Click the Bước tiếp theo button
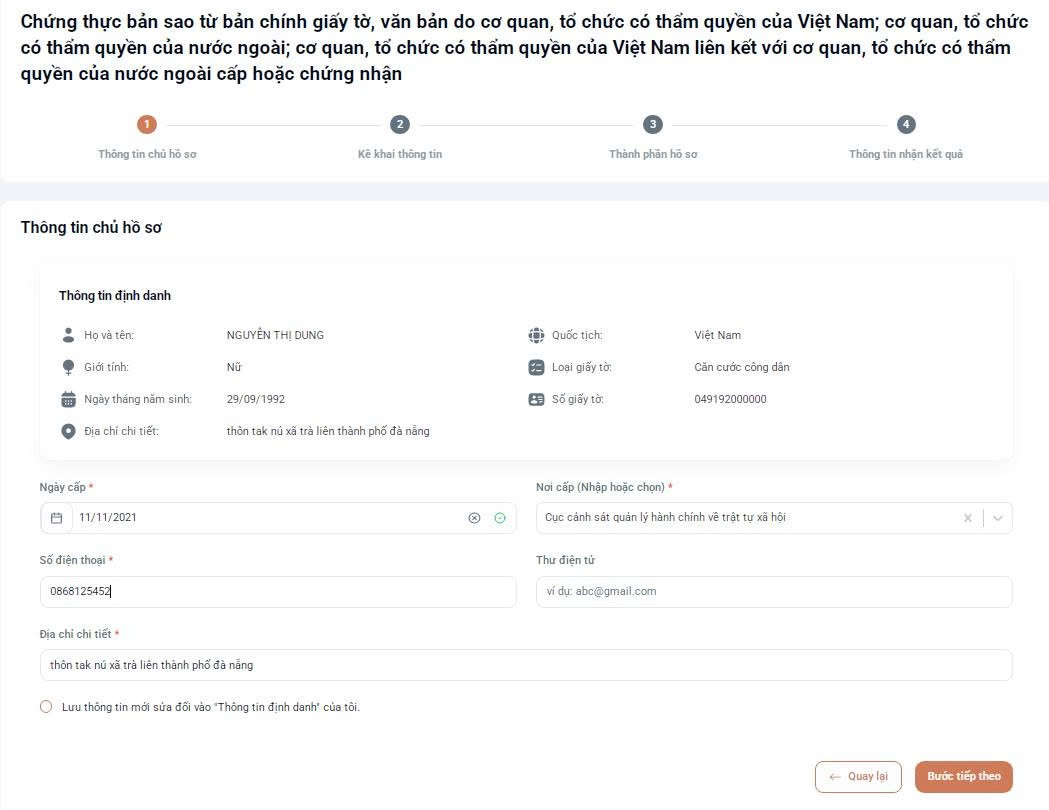The height and width of the screenshot is (810, 1049). click(963, 777)
